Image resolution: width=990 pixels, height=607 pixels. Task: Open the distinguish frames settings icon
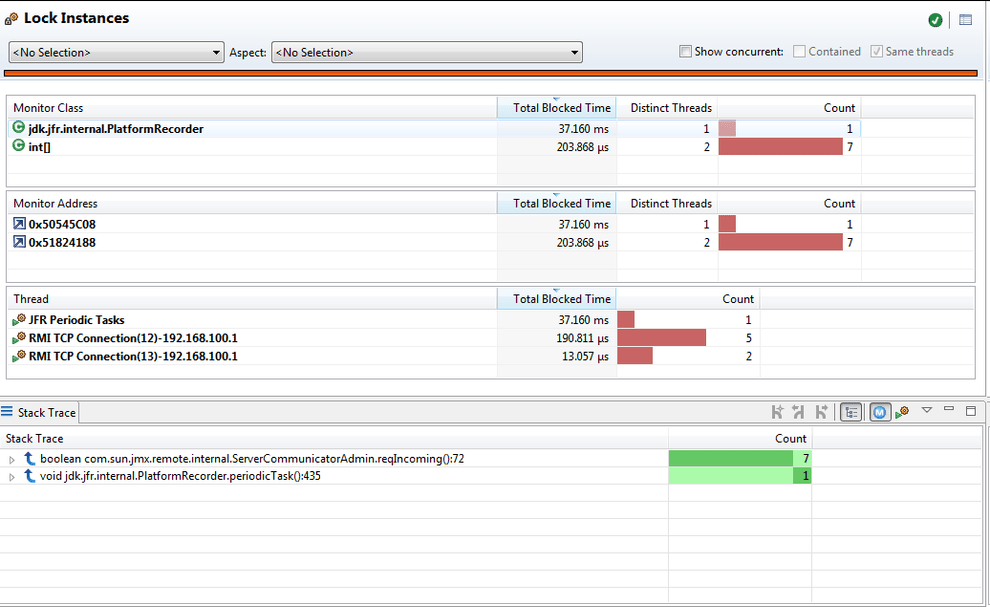[x=903, y=411]
